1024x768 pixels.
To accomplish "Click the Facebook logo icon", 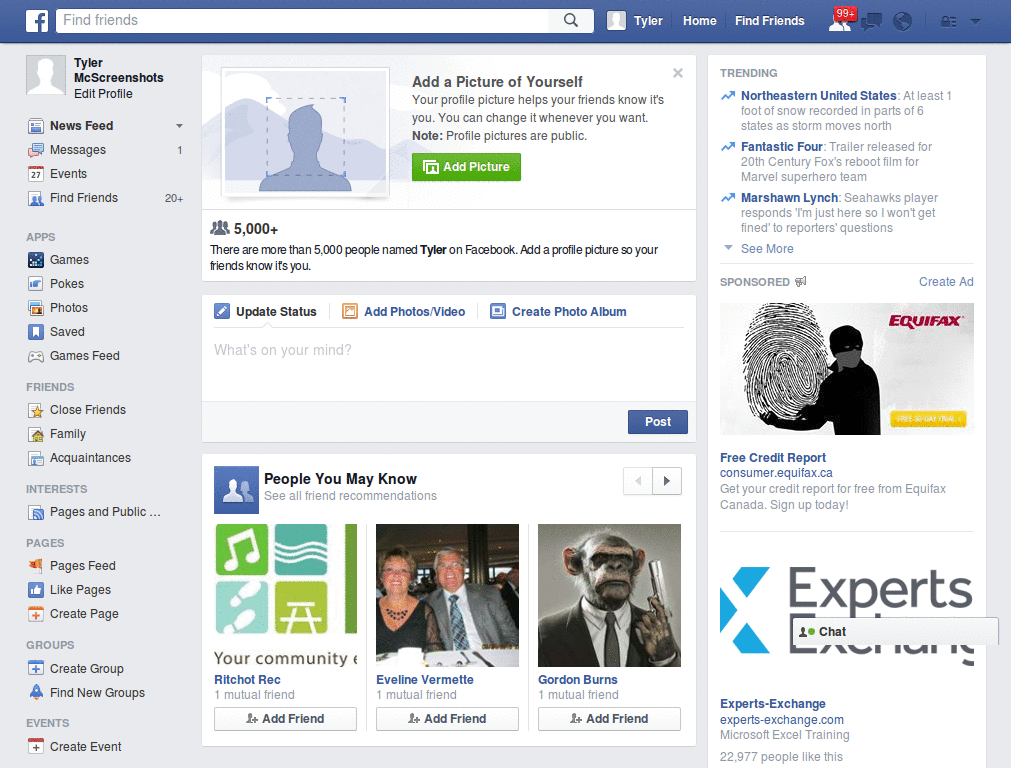I will pos(37,20).
